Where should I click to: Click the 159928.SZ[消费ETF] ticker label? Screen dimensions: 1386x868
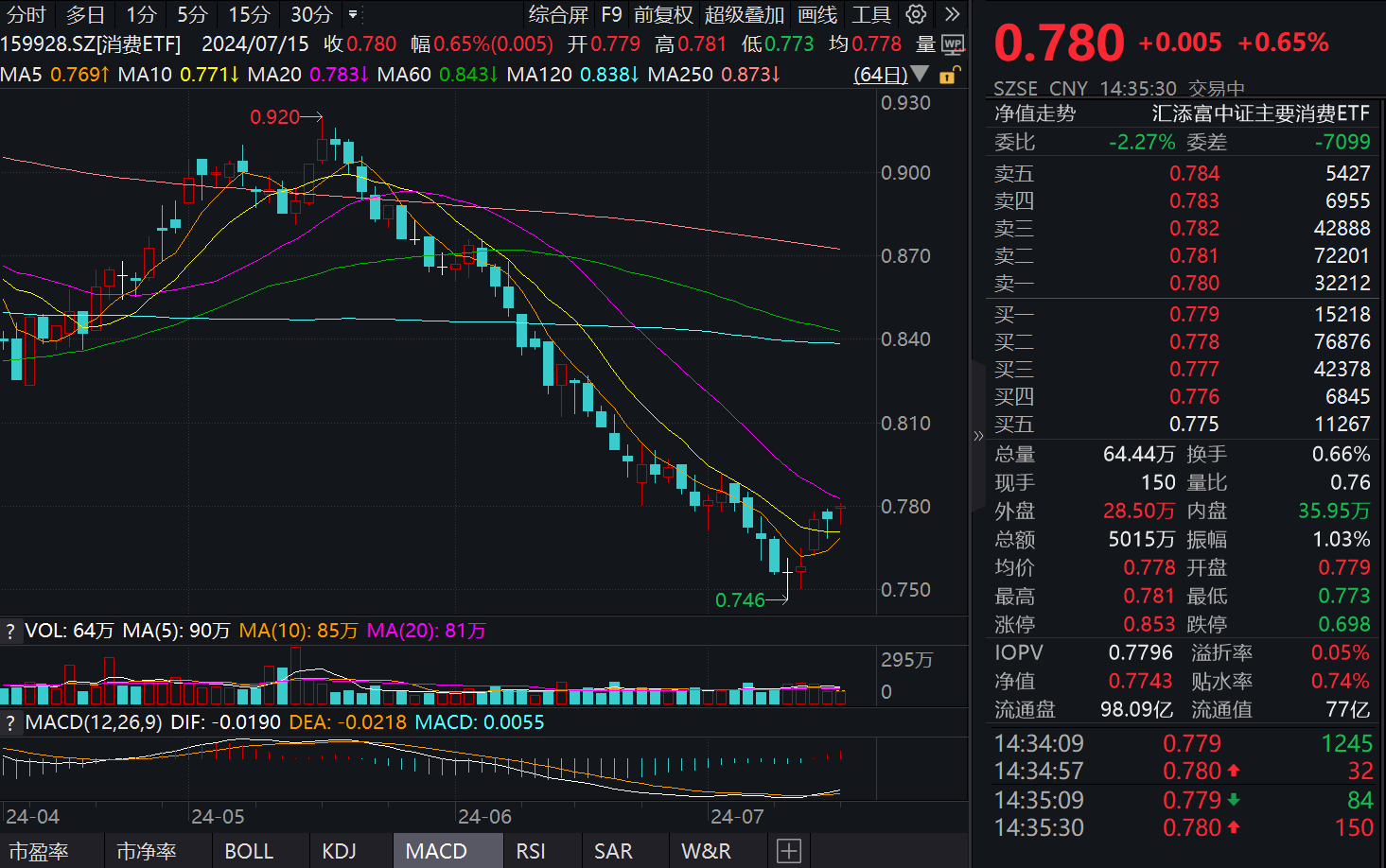91,44
